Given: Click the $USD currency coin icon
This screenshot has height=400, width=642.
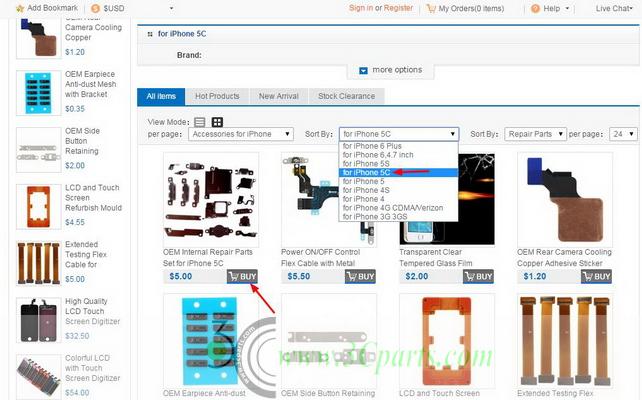Looking at the screenshot, I should pos(95,8).
